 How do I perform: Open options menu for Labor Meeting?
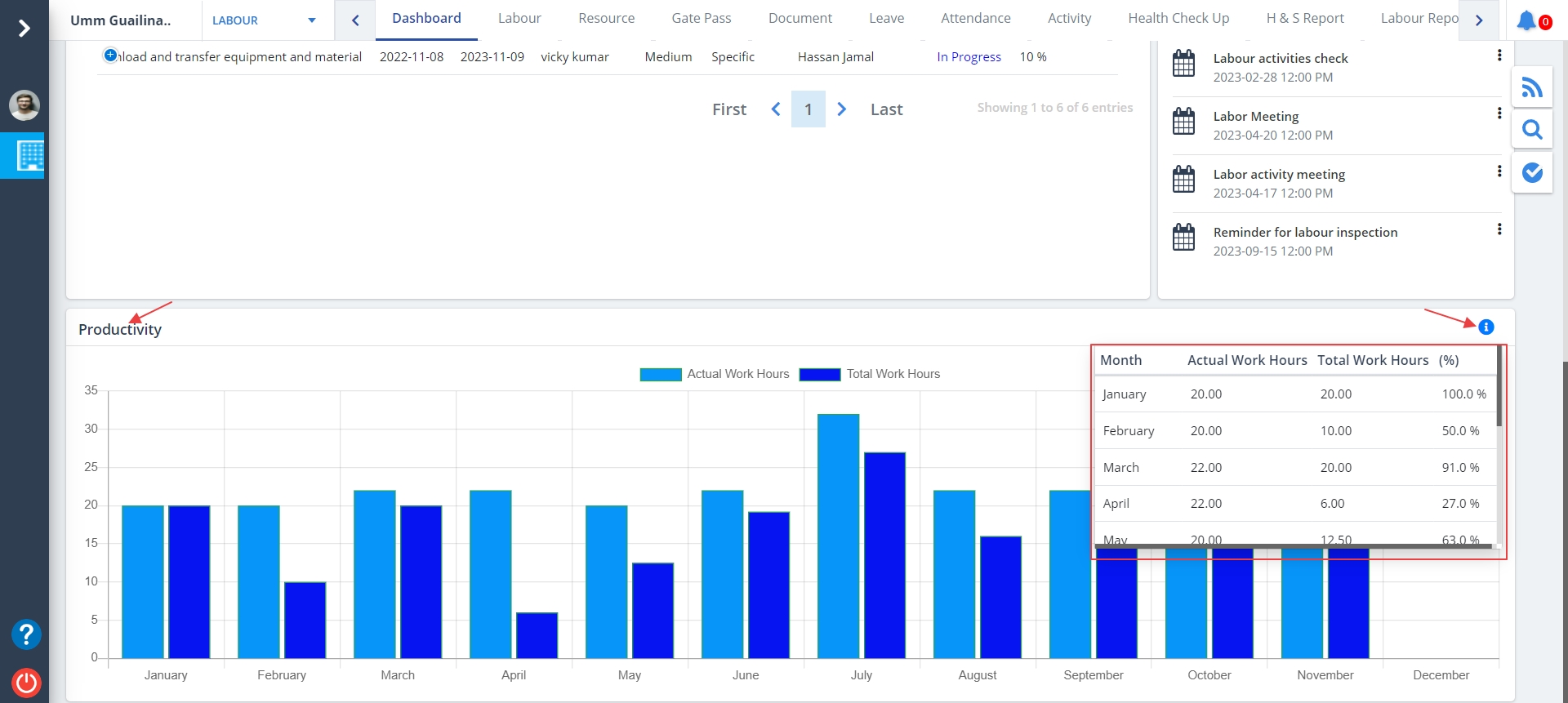pyautogui.click(x=1499, y=113)
